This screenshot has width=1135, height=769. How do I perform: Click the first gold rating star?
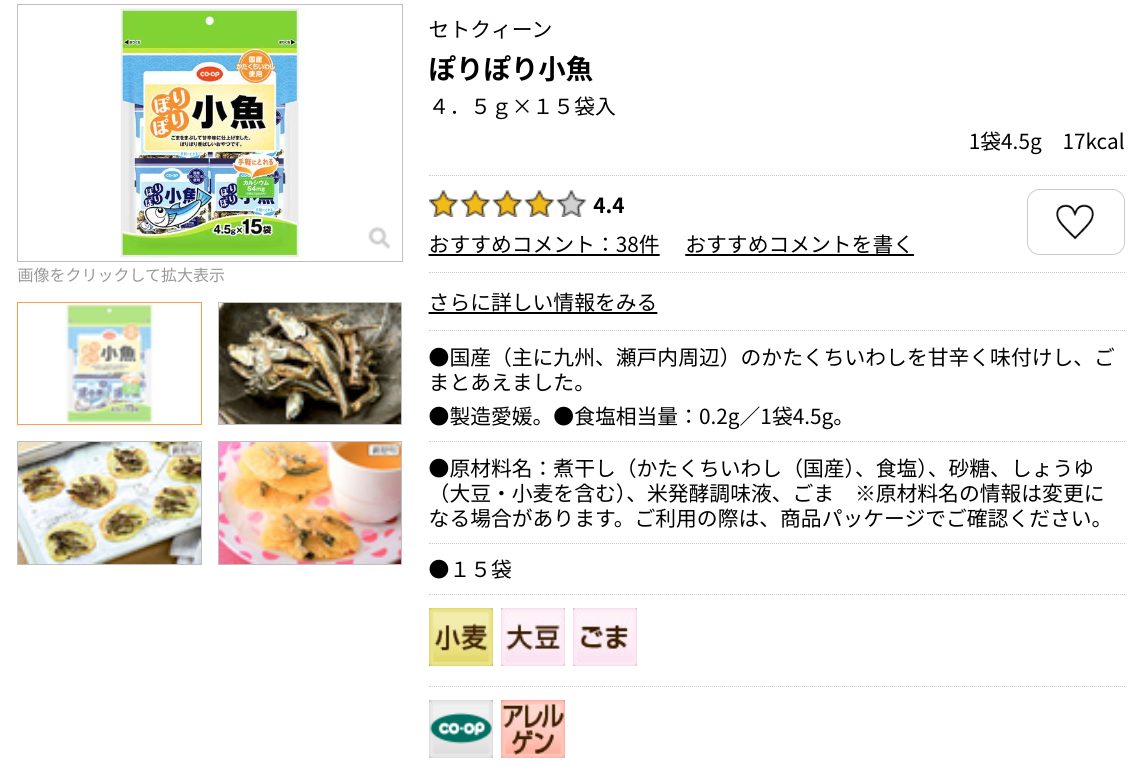tap(443, 205)
